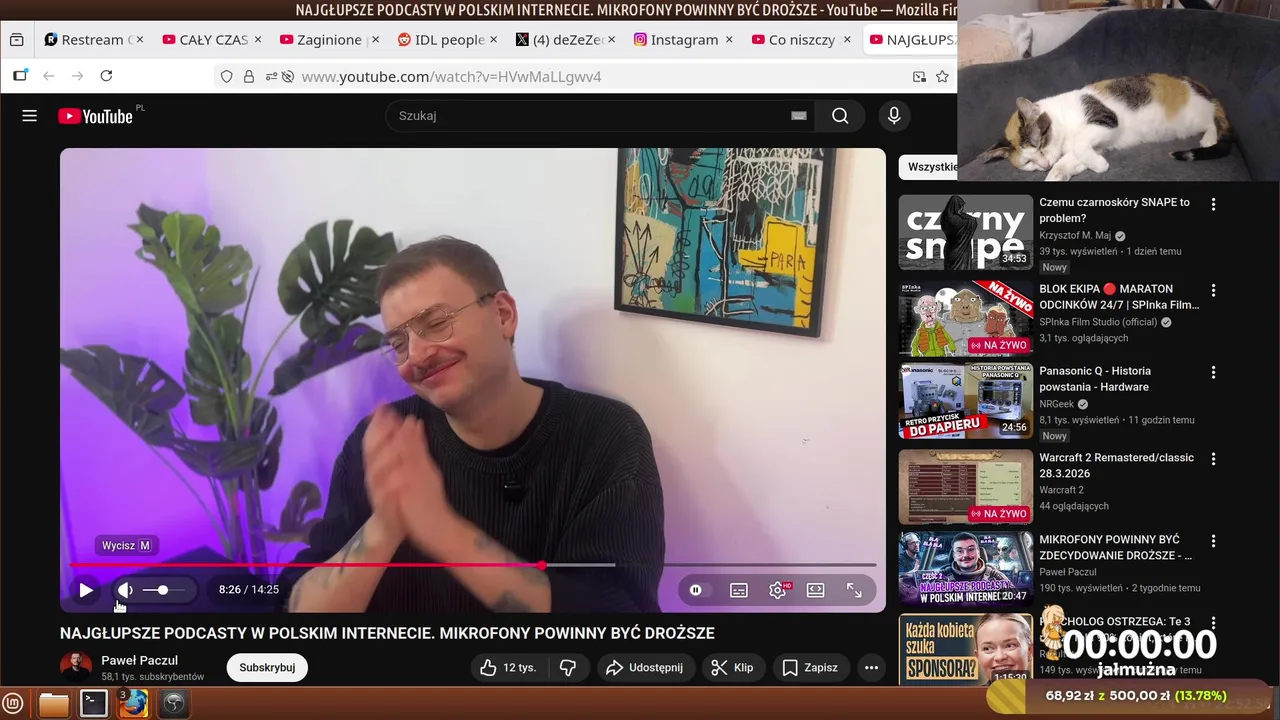Viewport: 1280px width, 720px height.
Task: Open Warcraft 2 Remastered live video title
Action: (x=1117, y=466)
